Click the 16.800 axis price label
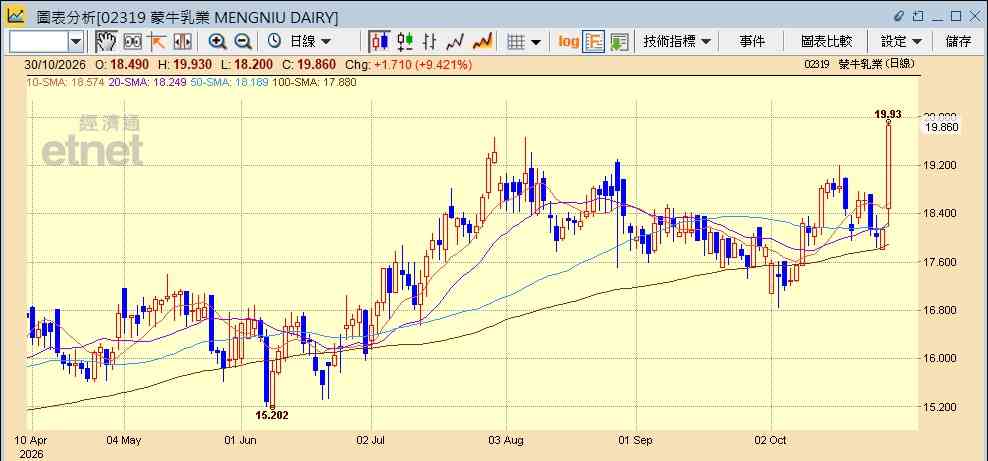The image size is (988, 461). point(940,310)
